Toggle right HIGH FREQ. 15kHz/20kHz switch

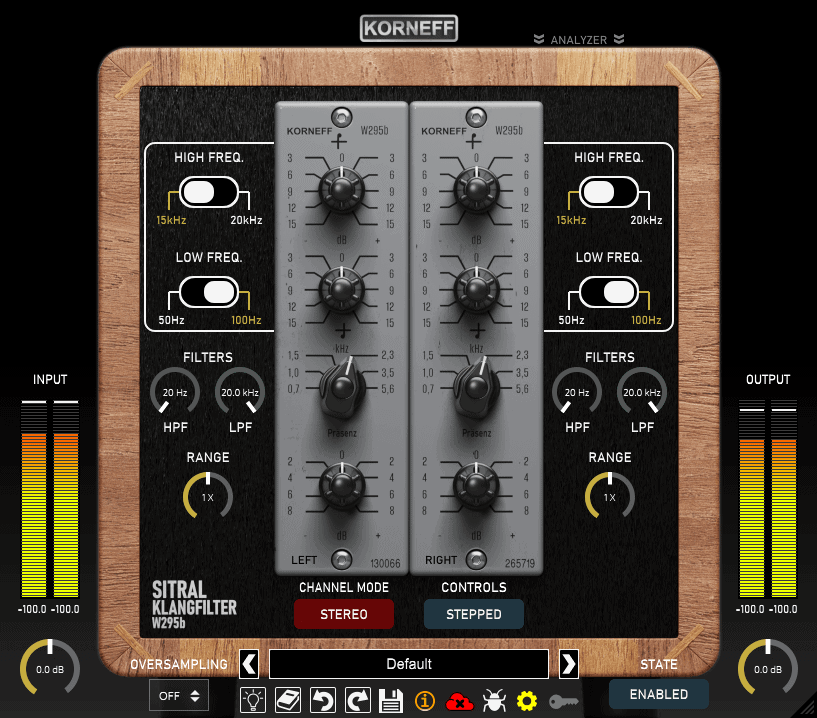click(609, 192)
